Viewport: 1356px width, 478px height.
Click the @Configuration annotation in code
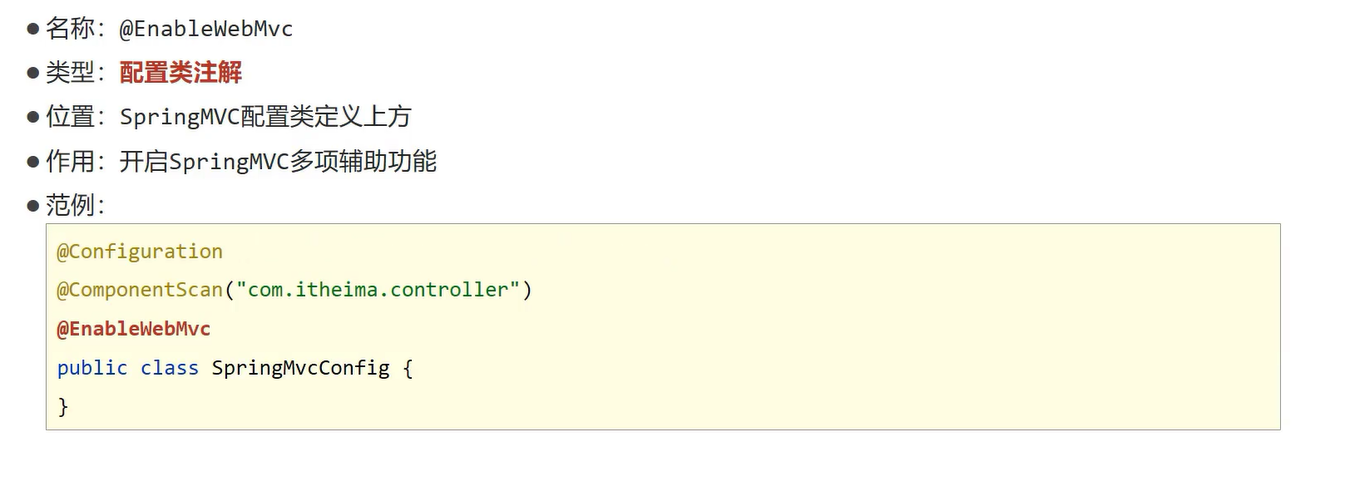coord(139,251)
